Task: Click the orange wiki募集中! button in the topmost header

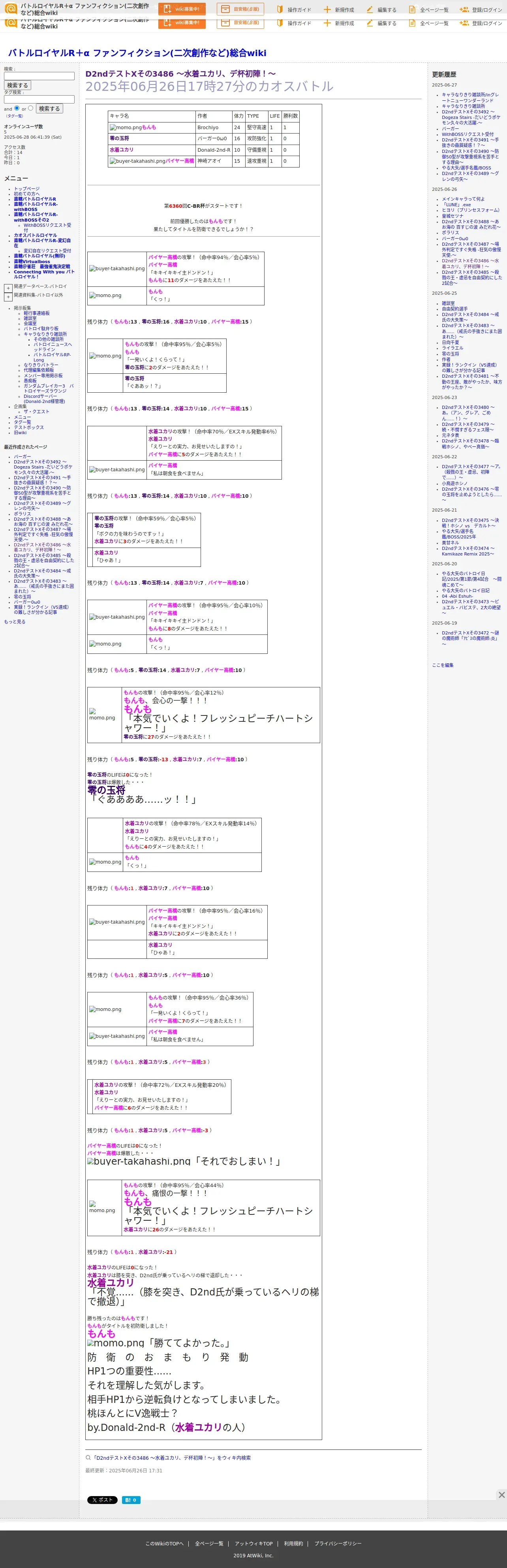Action: coord(181,9)
